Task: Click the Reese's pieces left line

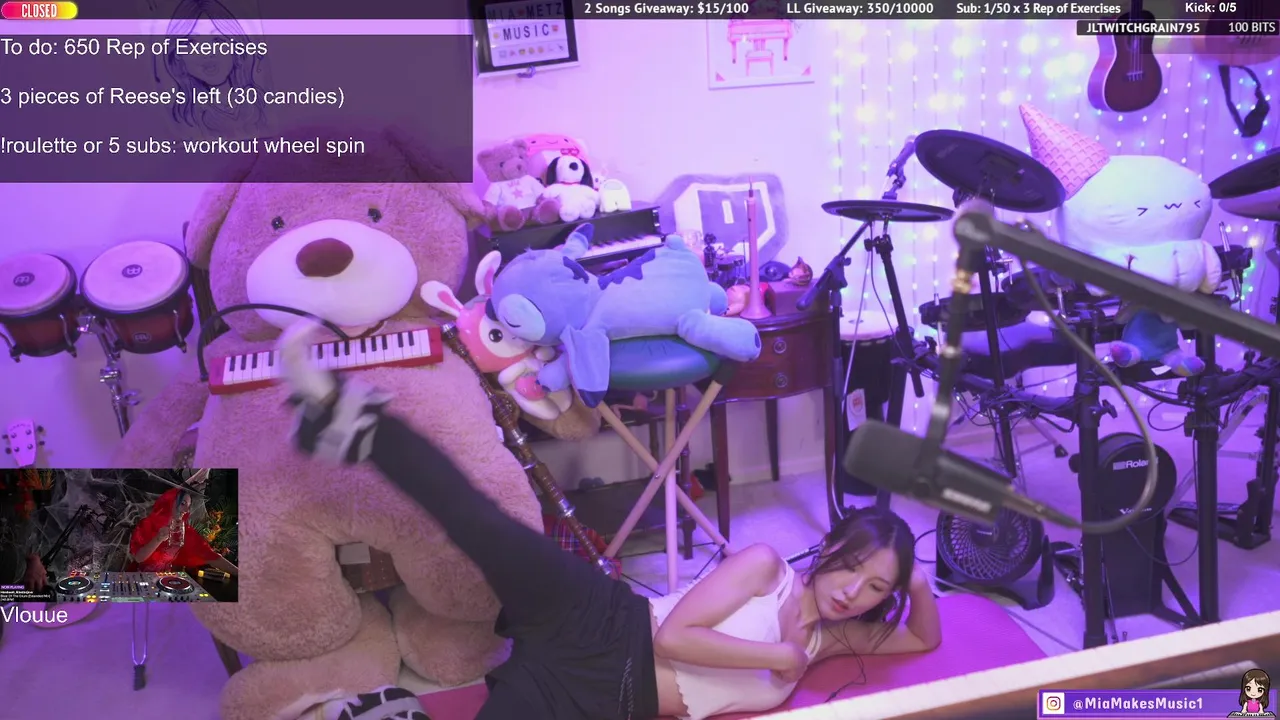Action: (172, 96)
